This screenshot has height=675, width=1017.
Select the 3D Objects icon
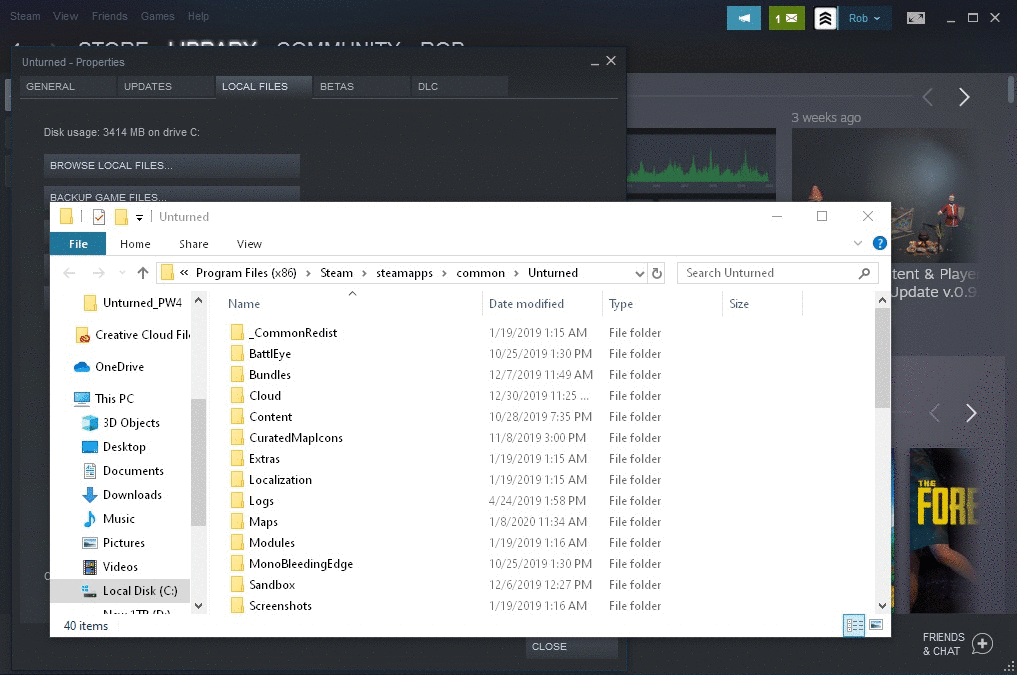pyautogui.click(x=90, y=423)
